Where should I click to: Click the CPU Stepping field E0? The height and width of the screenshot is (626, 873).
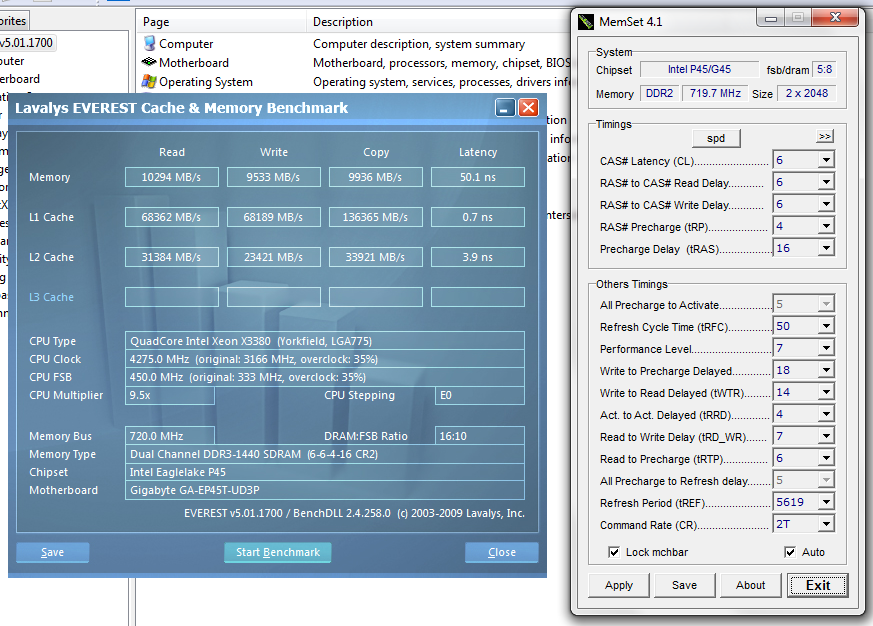pyautogui.click(x=479, y=395)
